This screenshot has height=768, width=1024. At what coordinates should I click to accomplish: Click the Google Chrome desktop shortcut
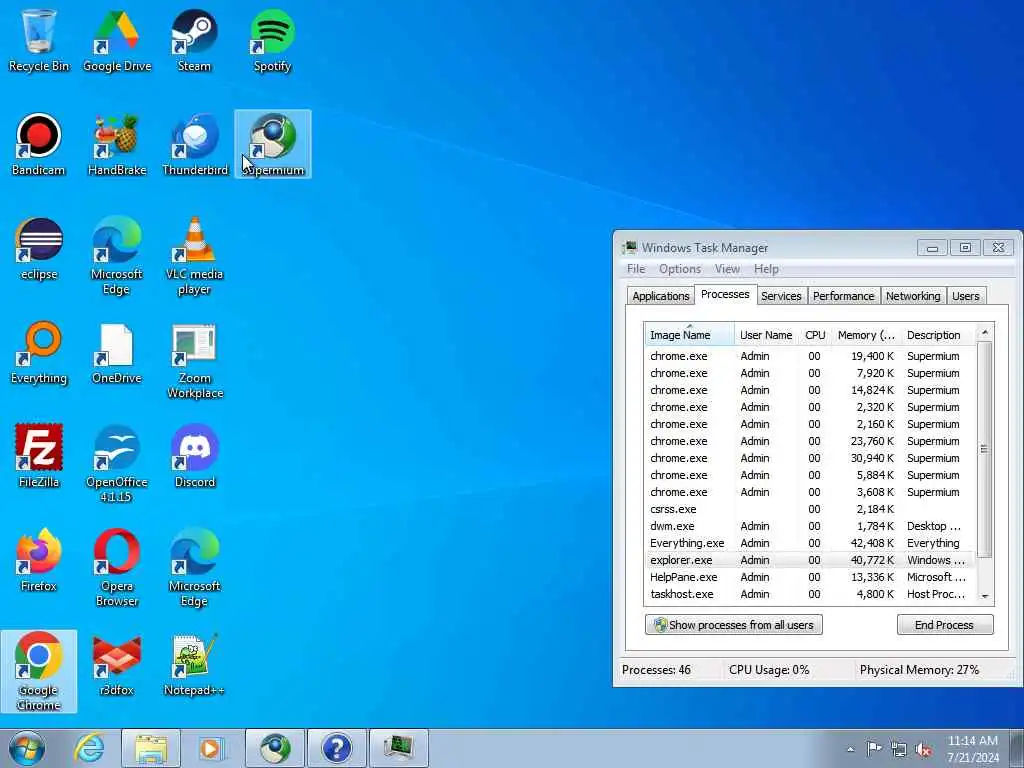coord(39,671)
